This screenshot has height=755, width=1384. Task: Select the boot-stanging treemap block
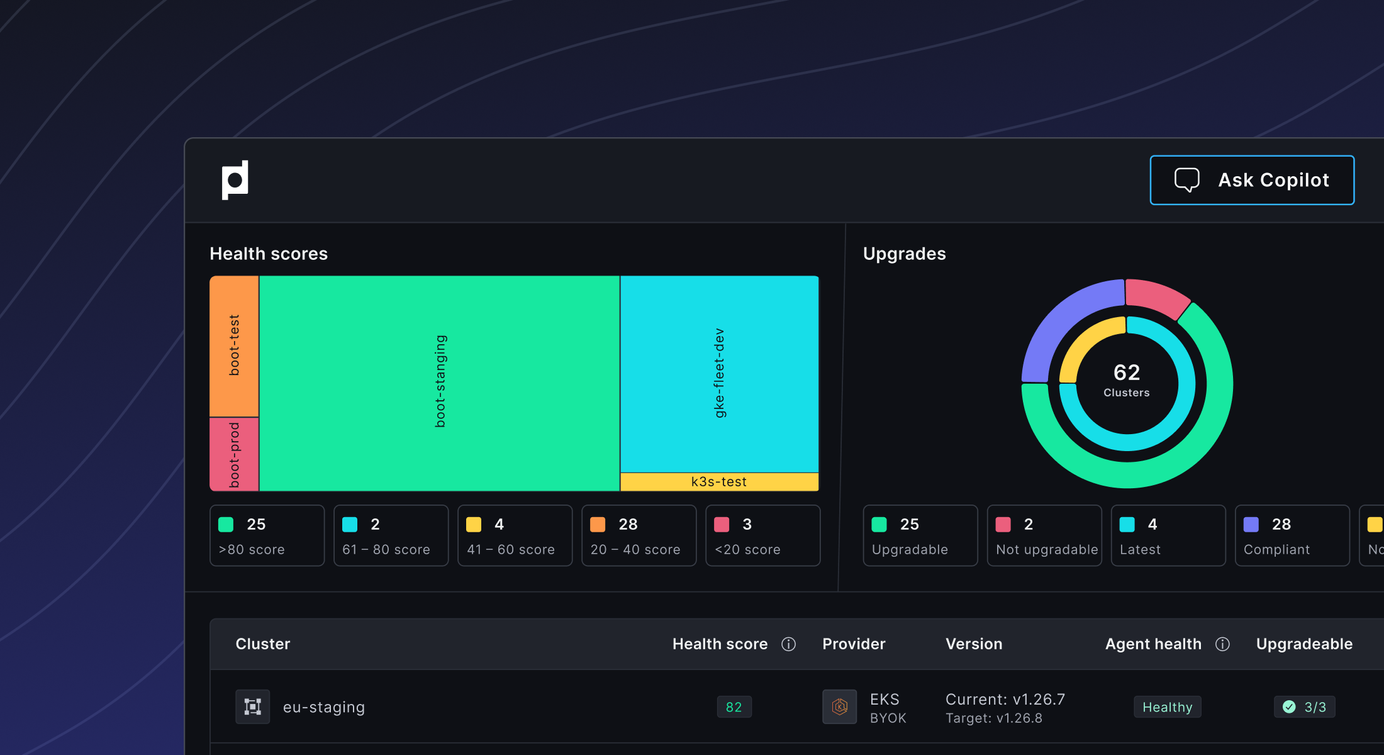440,383
